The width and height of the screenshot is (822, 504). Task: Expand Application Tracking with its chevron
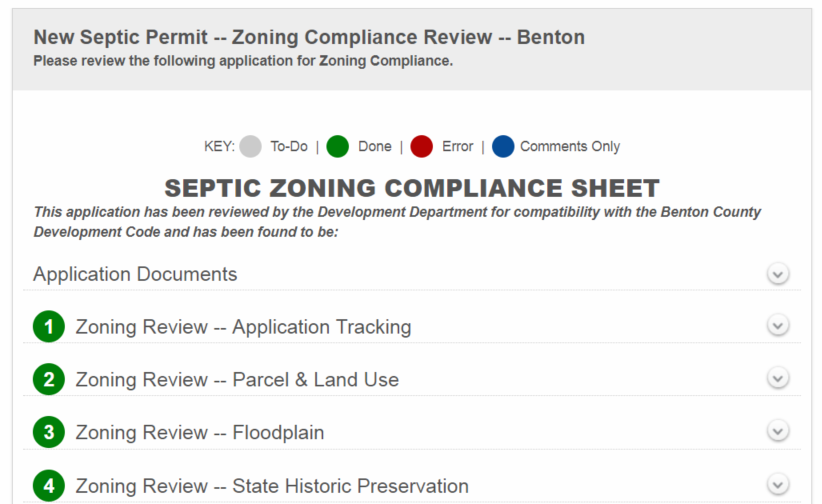(x=777, y=326)
